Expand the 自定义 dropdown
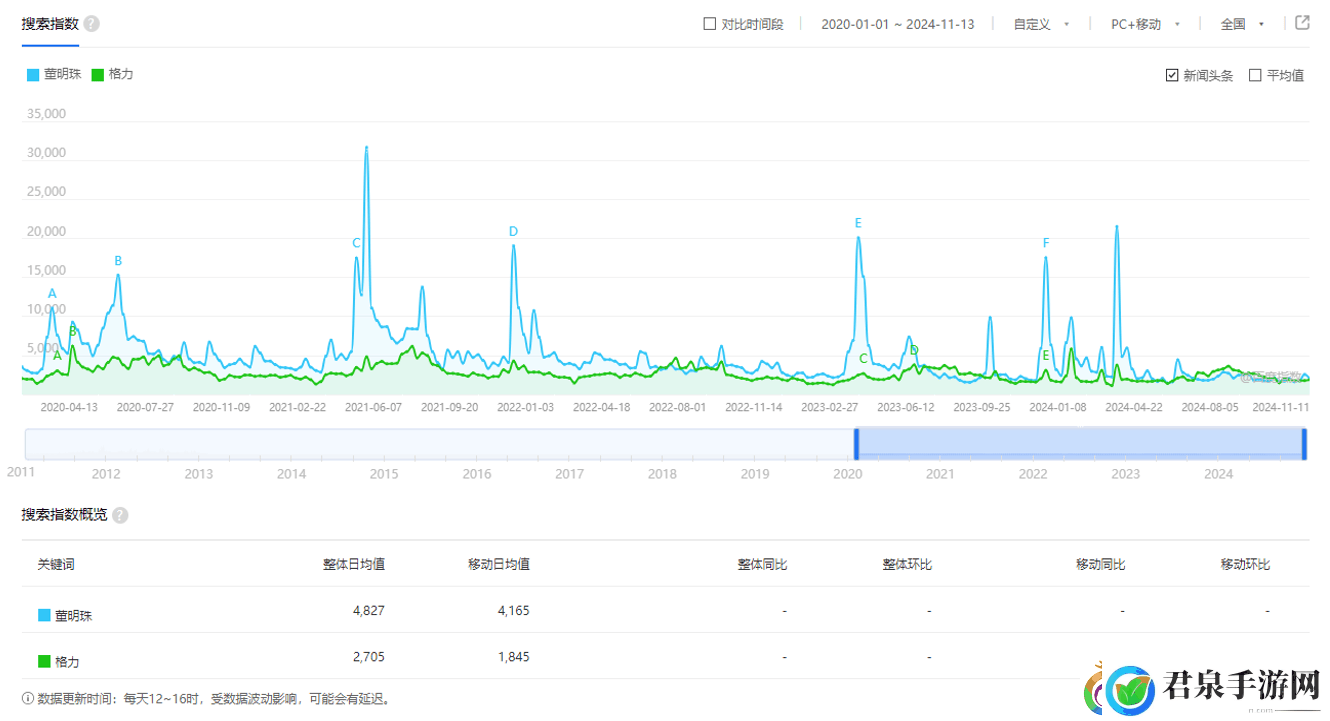This screenshot has width=1330, height=721. 1041,24
